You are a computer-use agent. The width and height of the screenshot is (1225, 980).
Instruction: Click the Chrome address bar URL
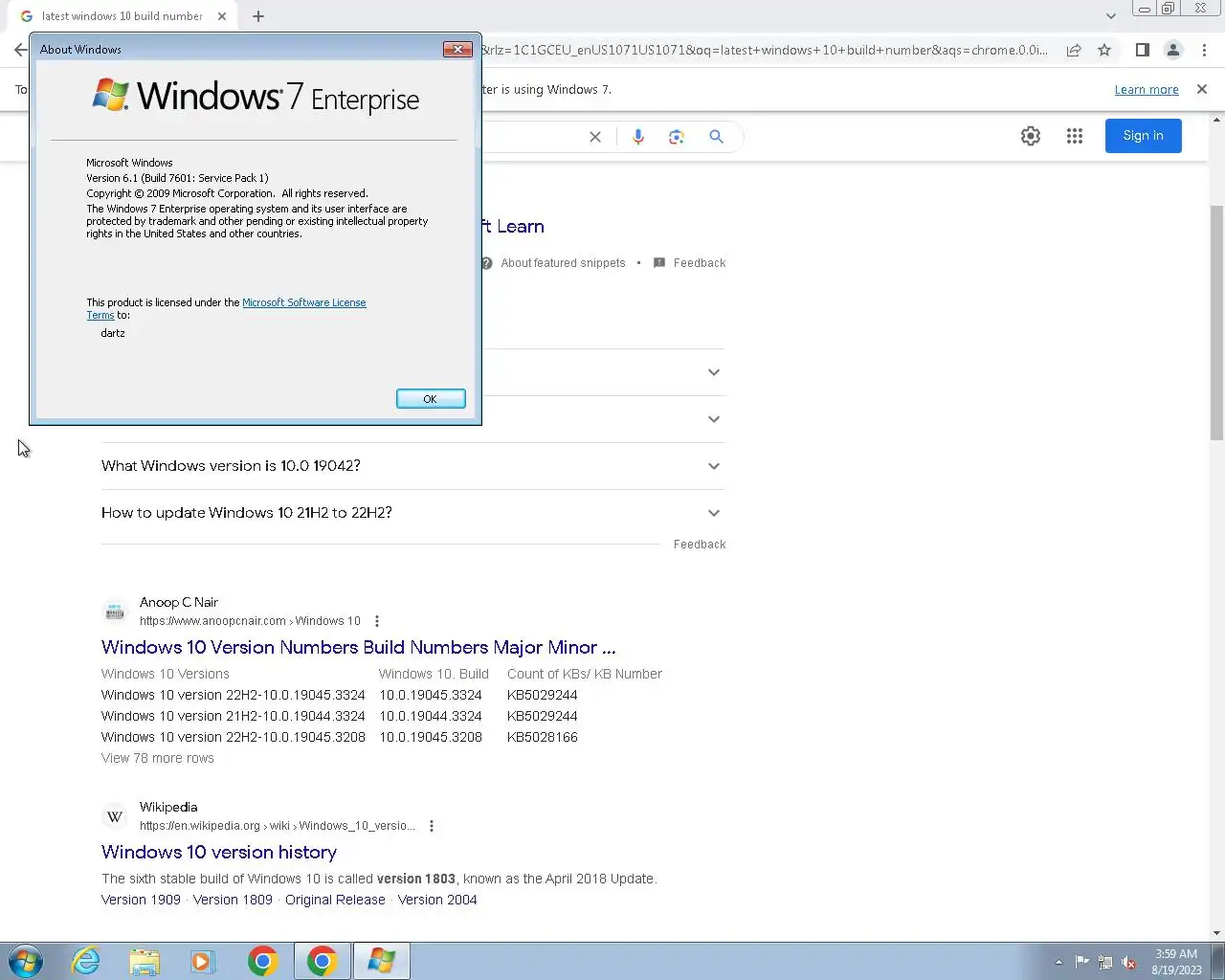tap(764, 50)
